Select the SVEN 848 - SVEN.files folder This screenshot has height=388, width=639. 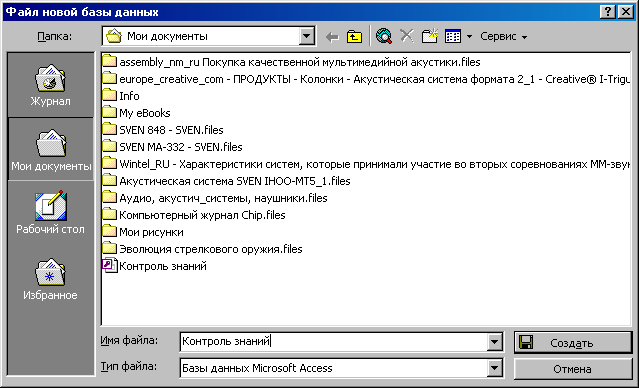[x=163, y=130]
